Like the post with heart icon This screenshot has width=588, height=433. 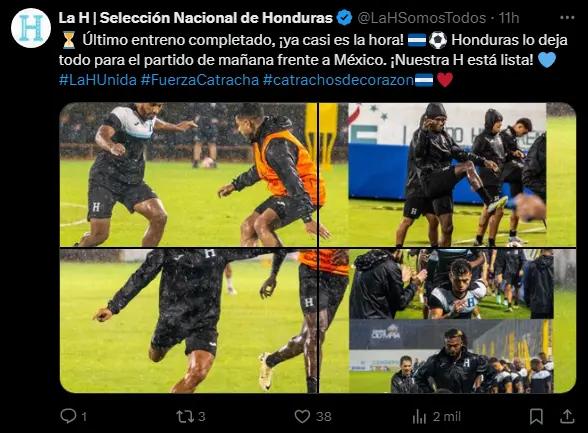pyautogui.click(x=302, y=416)
